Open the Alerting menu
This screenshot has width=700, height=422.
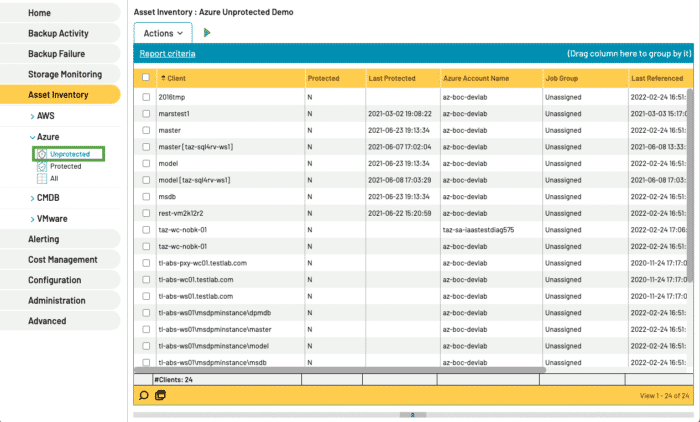pos(60,239)
